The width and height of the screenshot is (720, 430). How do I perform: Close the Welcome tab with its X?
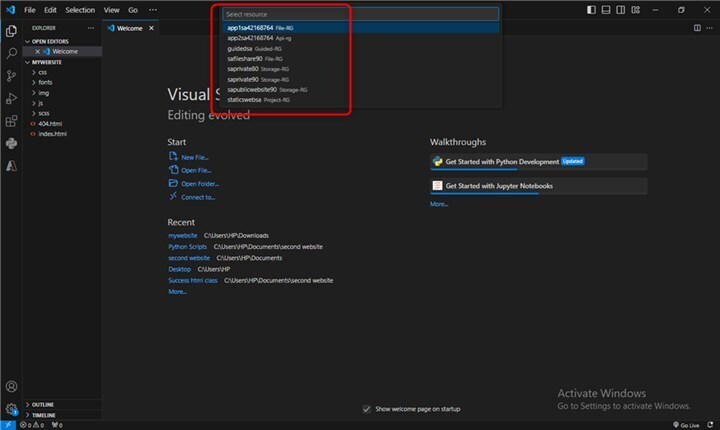[x=151, y=28]
